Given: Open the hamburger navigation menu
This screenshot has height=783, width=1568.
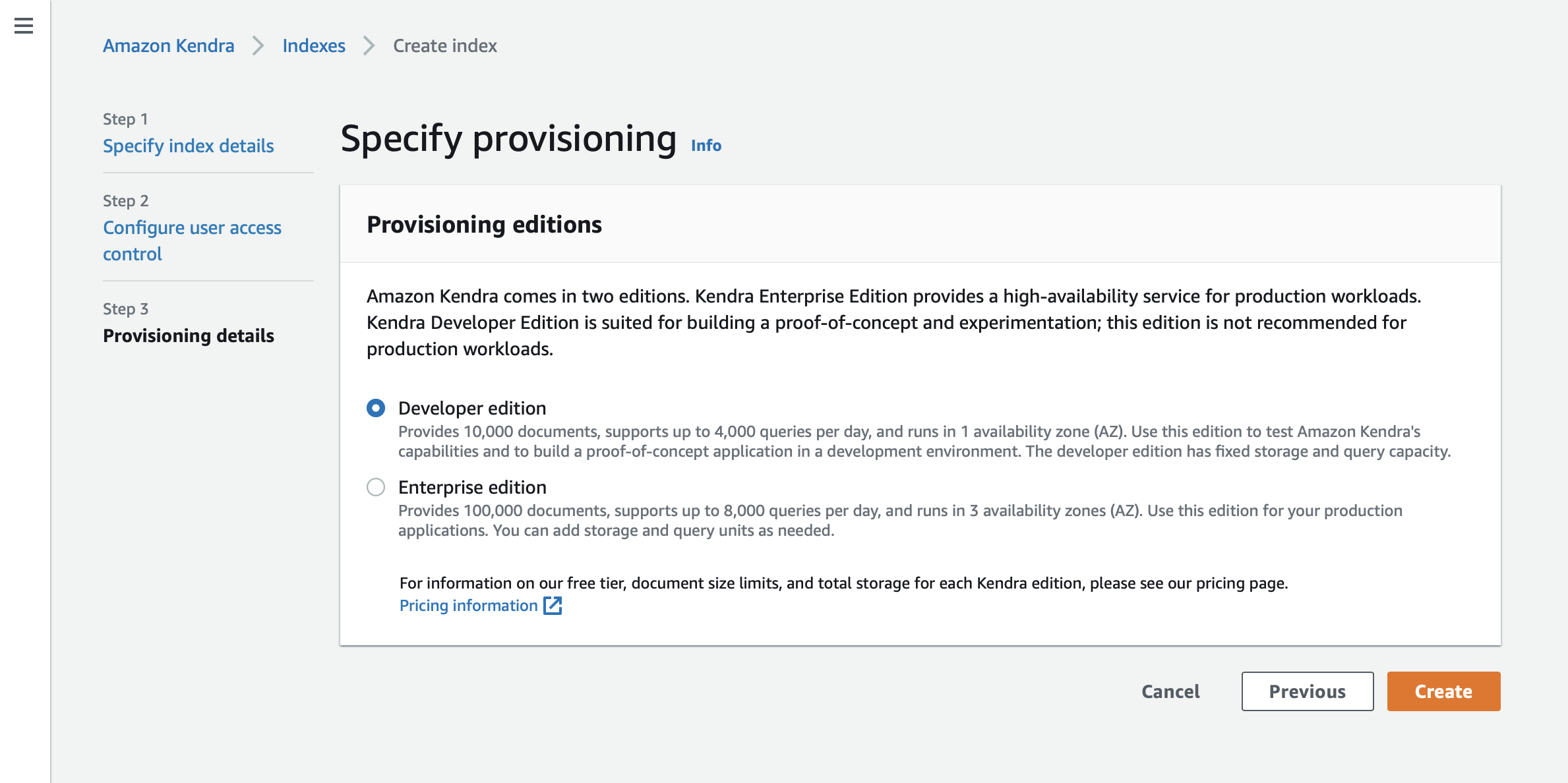Looking at the screenshot, I should [x=24, y=26].
